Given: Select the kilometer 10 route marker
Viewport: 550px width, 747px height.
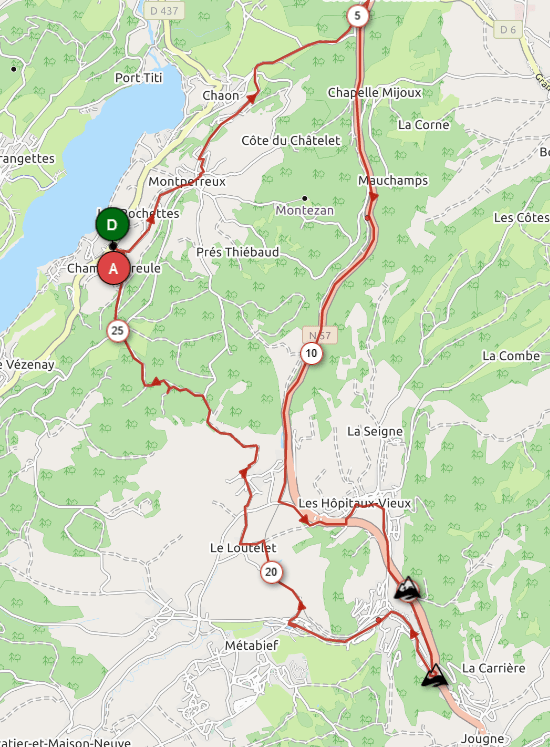Looking at the screenshot, I should (x=311, y=353).
